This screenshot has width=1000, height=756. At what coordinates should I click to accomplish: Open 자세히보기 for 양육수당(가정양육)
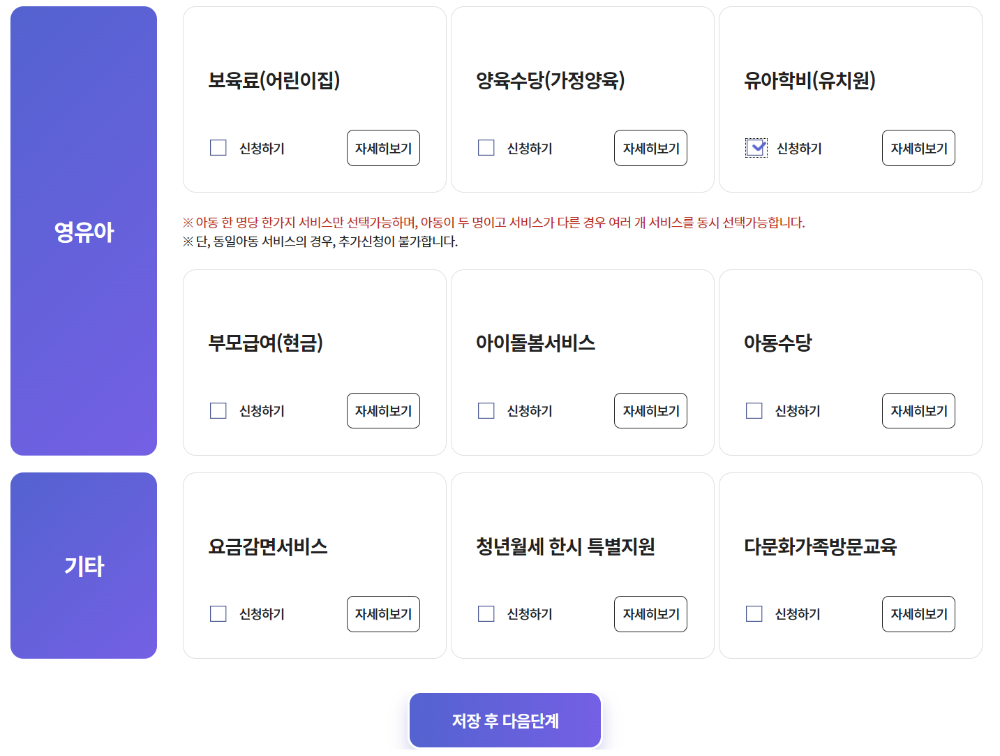650,146
